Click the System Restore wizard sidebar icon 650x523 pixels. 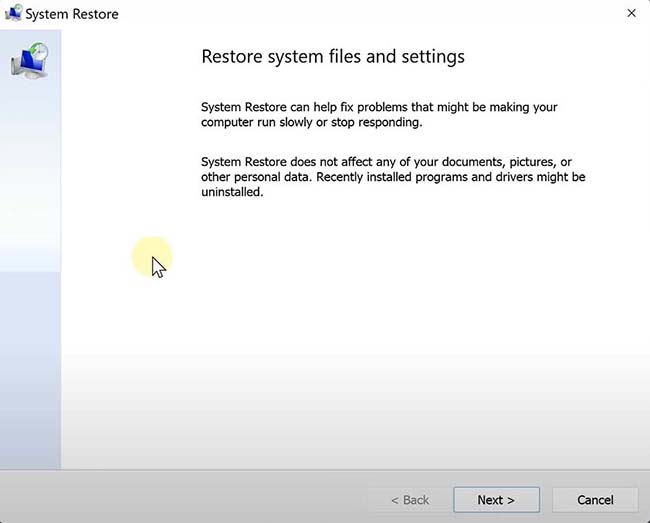coord(30,61)
